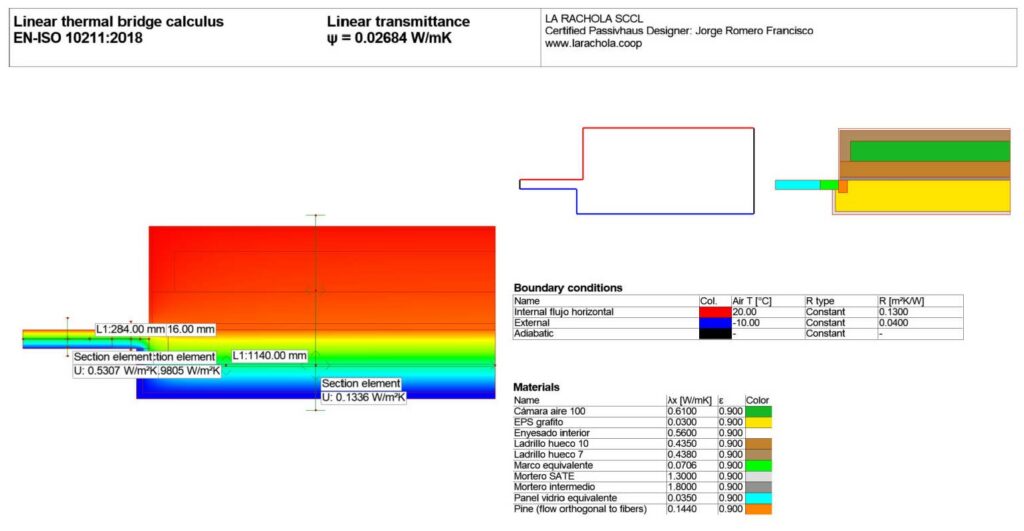Click the Linear transmittance ψ value heading
Viewport: 1024px width, 531px height.
[398, 29]
